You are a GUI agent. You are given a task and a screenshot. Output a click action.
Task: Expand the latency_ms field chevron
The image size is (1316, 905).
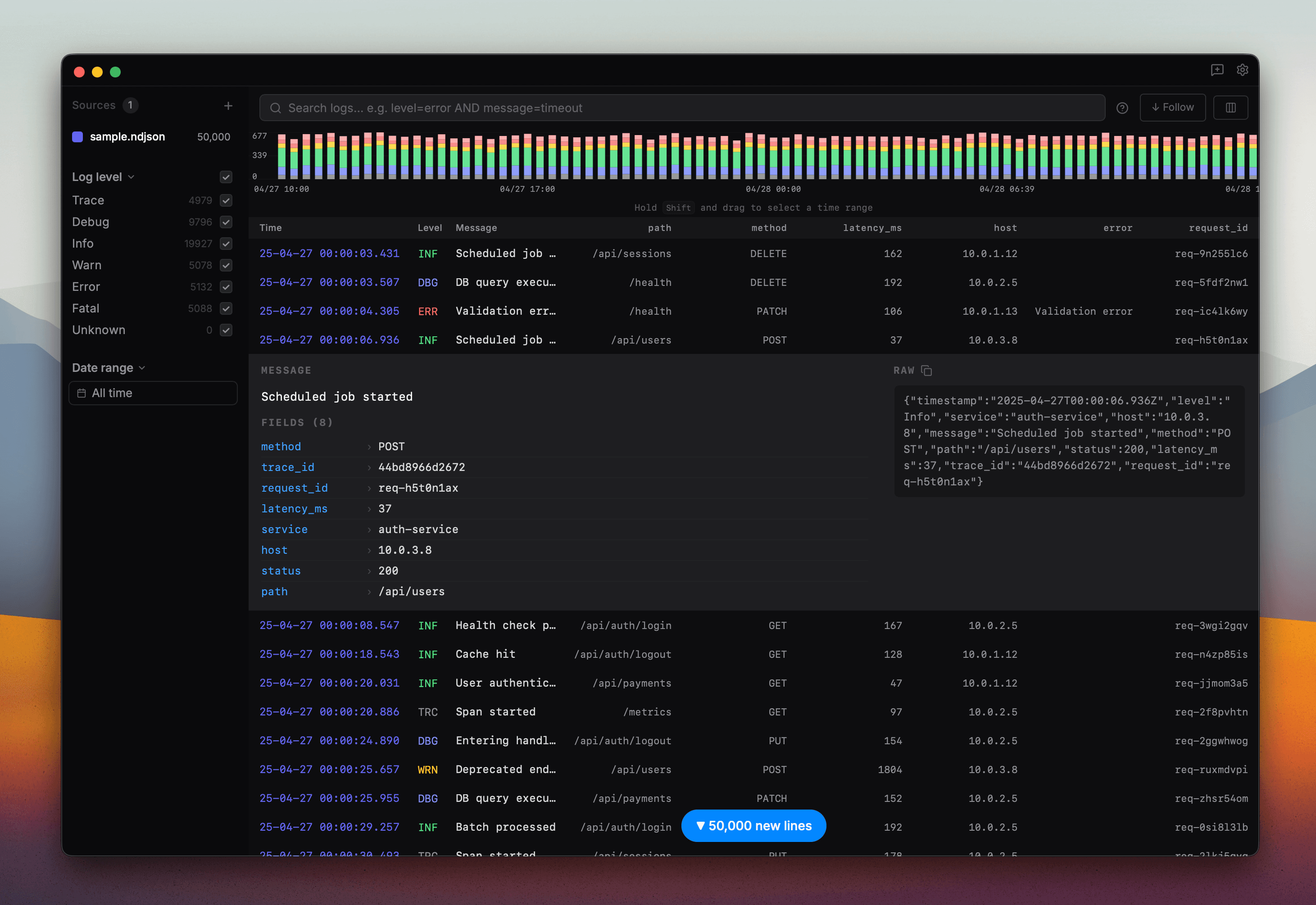tap(369, 509)
